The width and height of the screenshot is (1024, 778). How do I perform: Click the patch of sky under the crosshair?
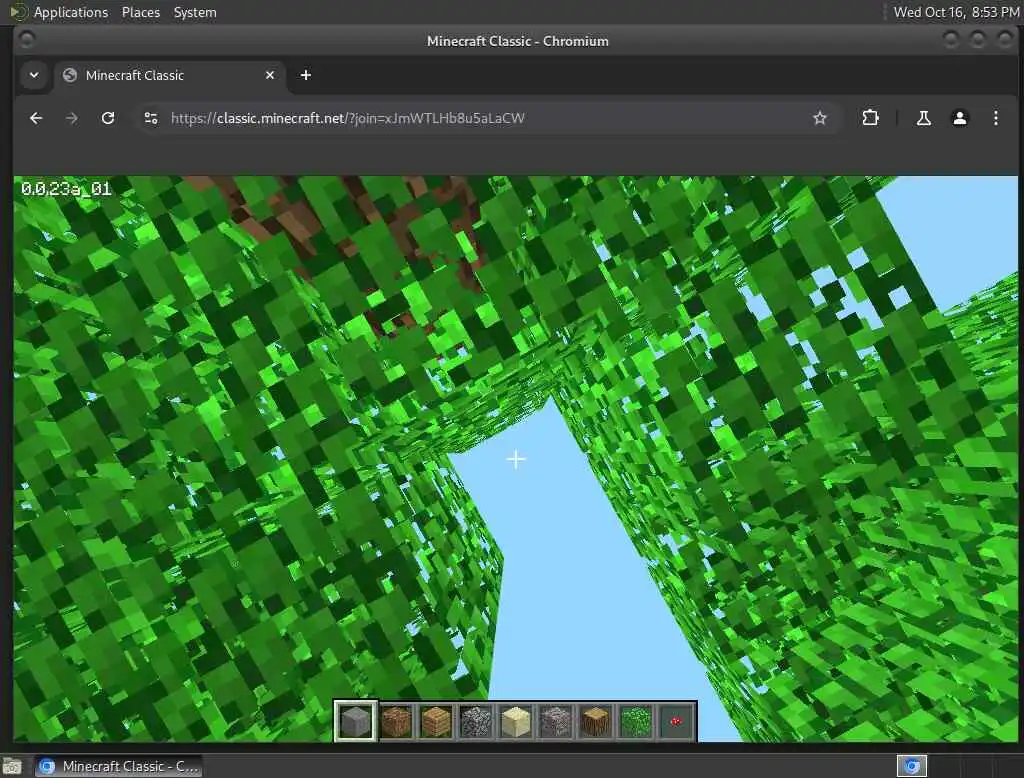(516, 460)
